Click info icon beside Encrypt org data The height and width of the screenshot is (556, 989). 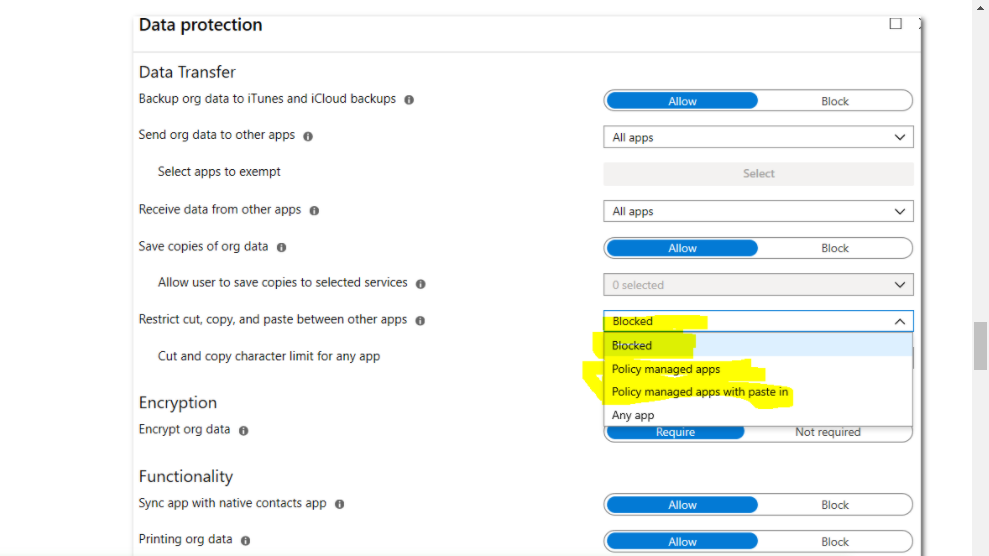[x=243, y=431]
